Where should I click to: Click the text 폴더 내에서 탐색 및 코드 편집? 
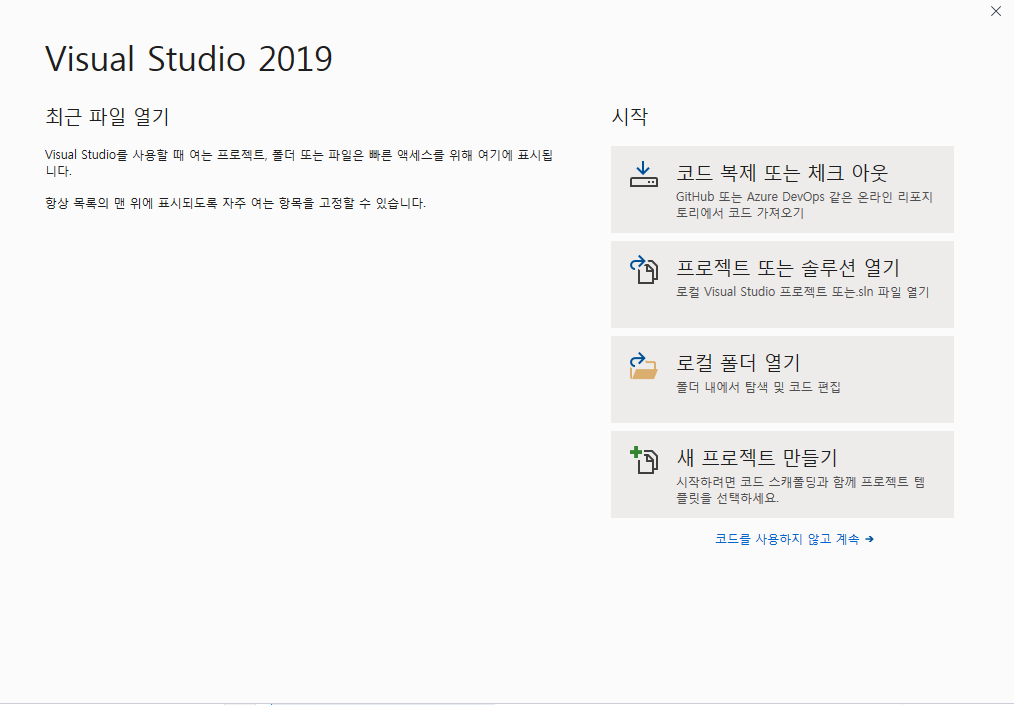pyautogui.click(x=759, y=387)
